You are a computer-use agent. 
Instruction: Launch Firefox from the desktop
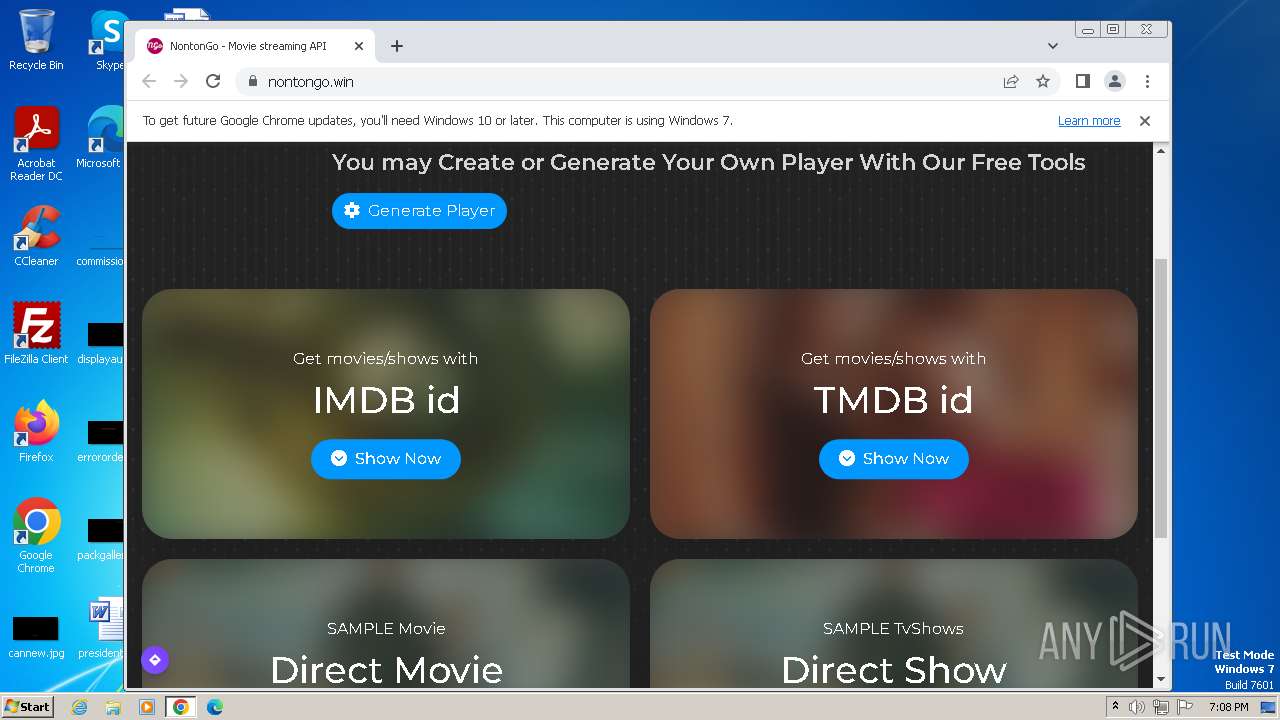pos(36,432)
